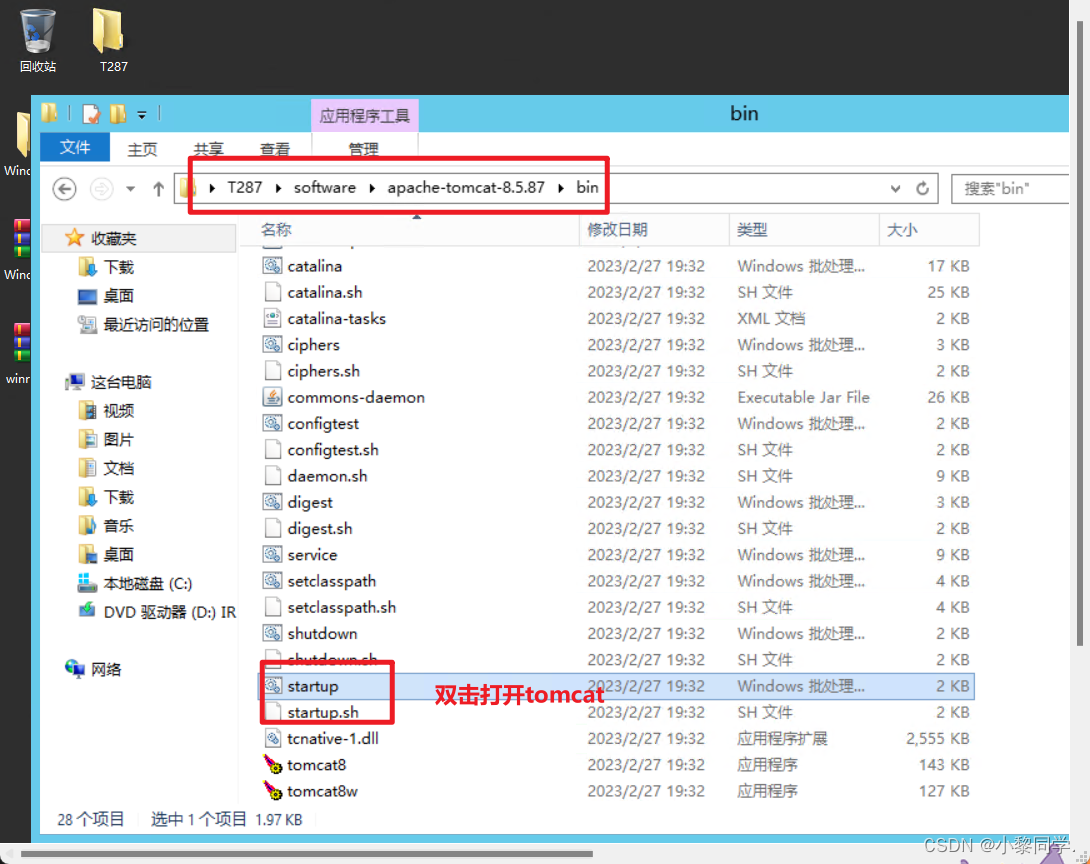Open the 文件 menu

74,147
